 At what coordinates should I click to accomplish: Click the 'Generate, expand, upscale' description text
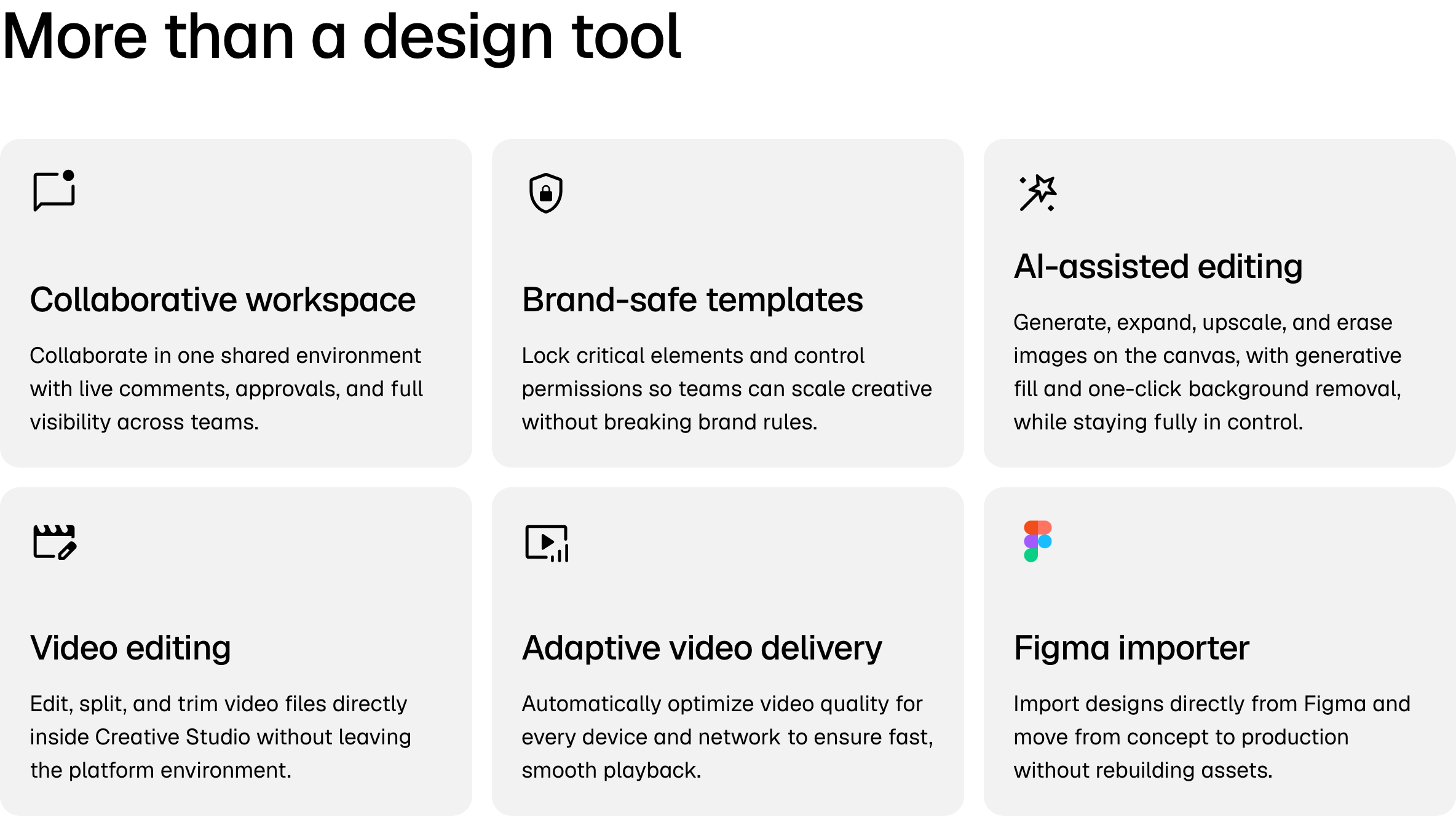tap(1208, 372)
